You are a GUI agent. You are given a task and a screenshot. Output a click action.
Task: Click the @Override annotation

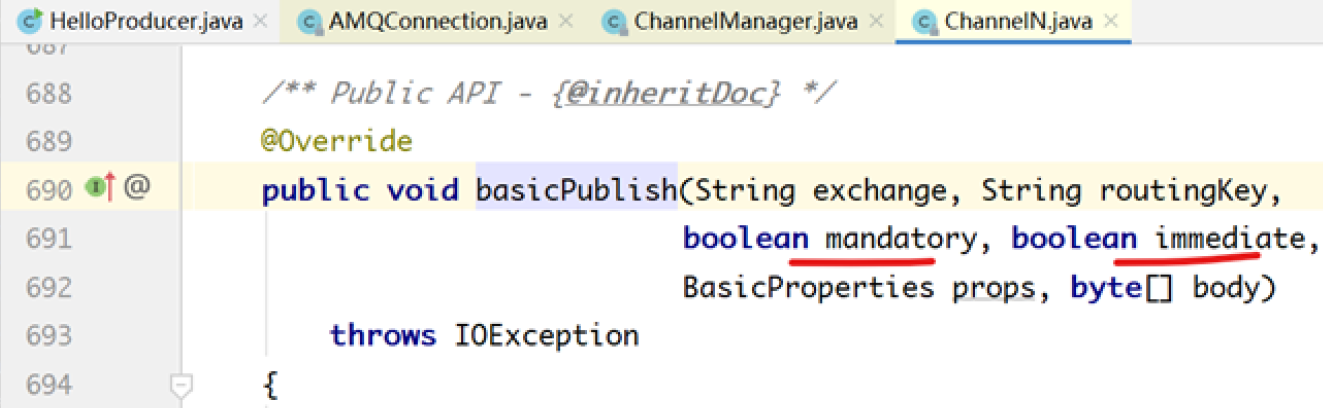point(336,141)
